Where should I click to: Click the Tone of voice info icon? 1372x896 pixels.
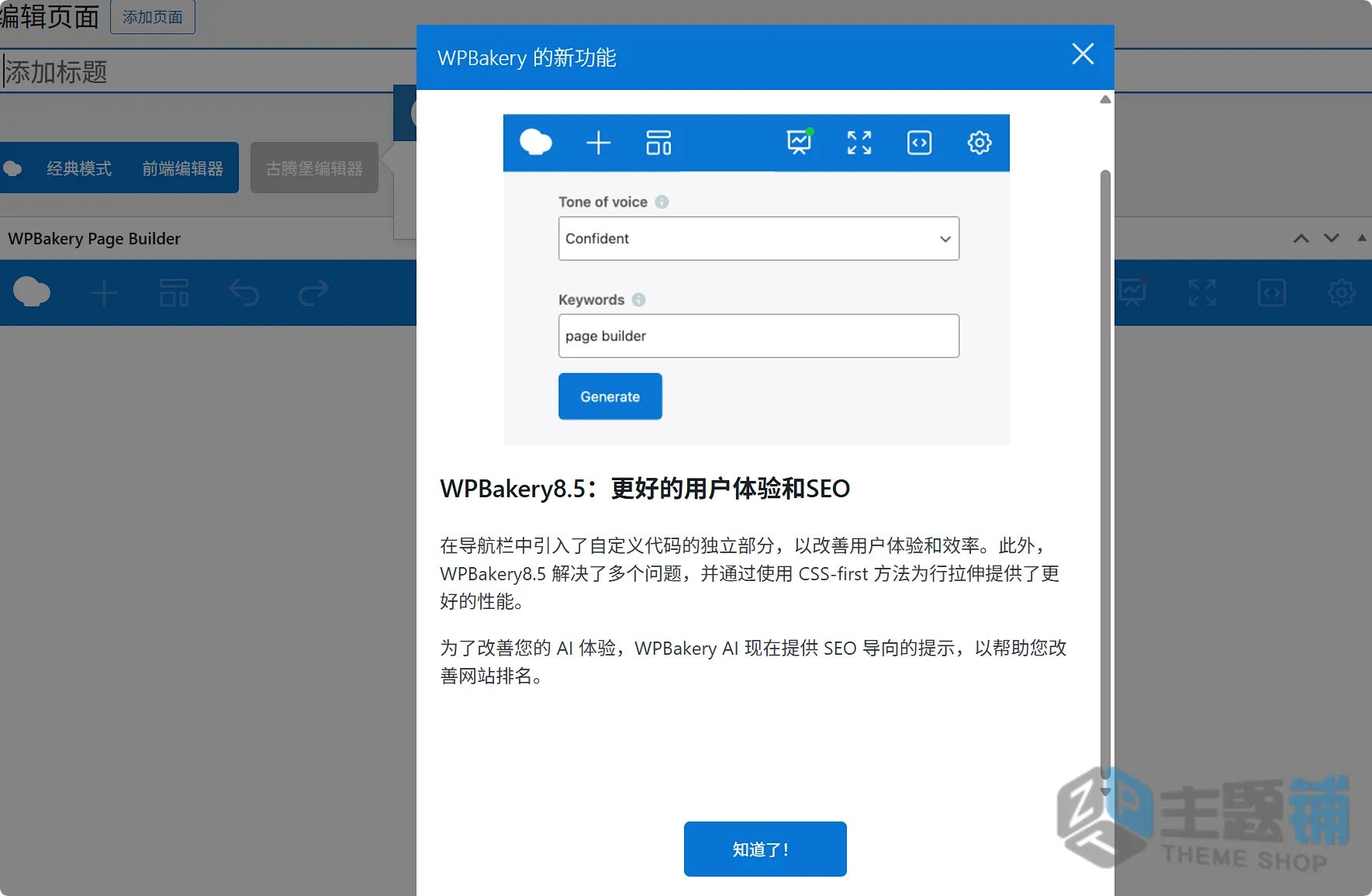[x=662, y=202]
